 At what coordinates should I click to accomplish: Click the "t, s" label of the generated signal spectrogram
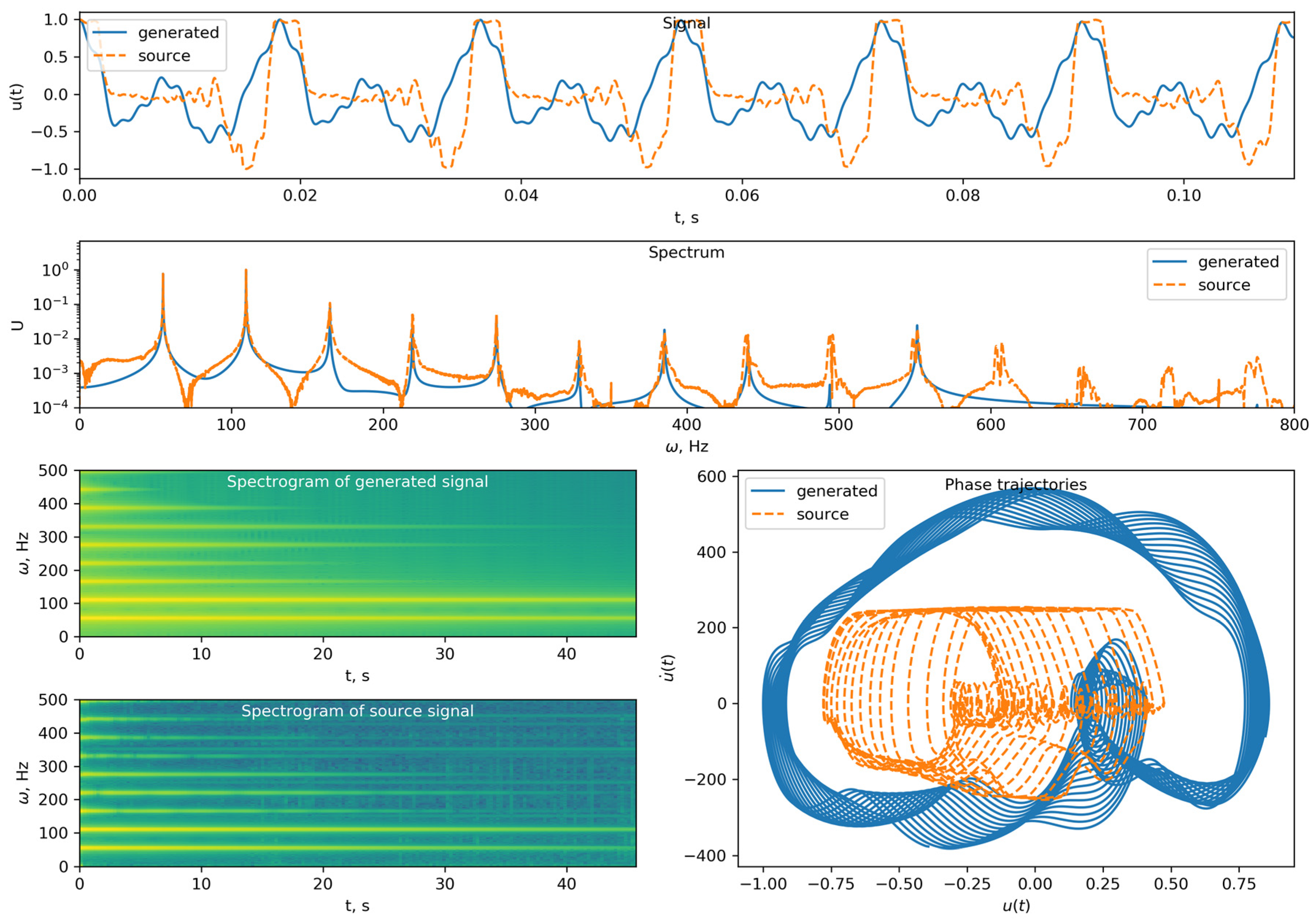(357, 676)
